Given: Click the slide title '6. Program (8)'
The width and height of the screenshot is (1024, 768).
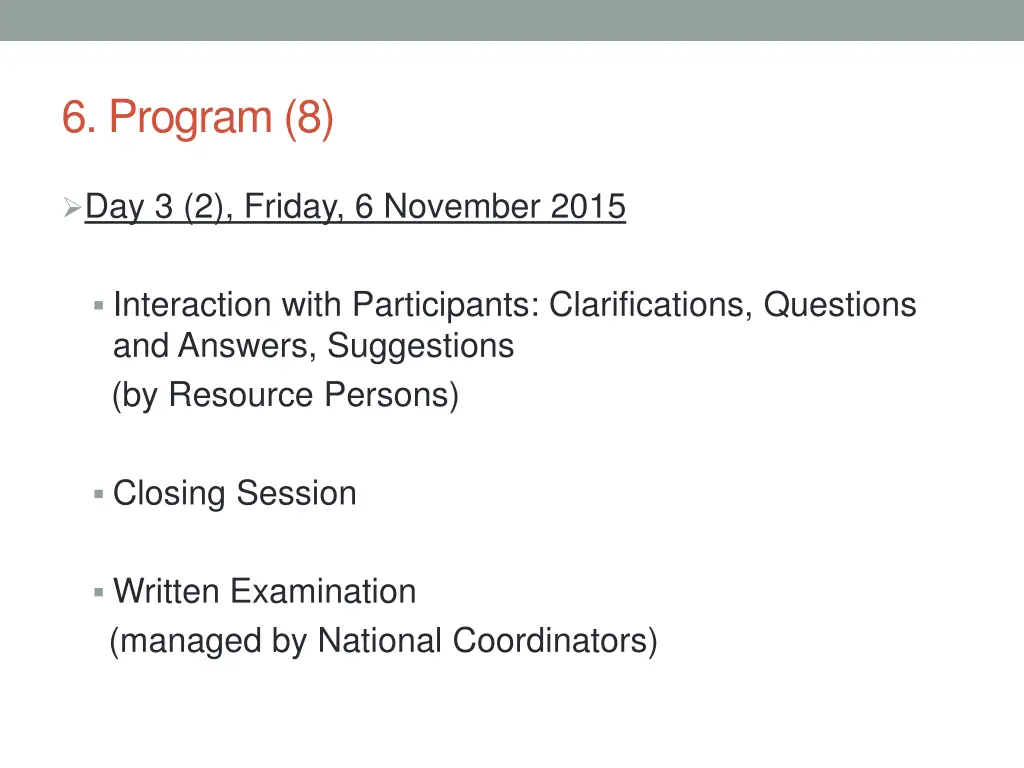Looking at the screenshot, I should tap(197, 118).
